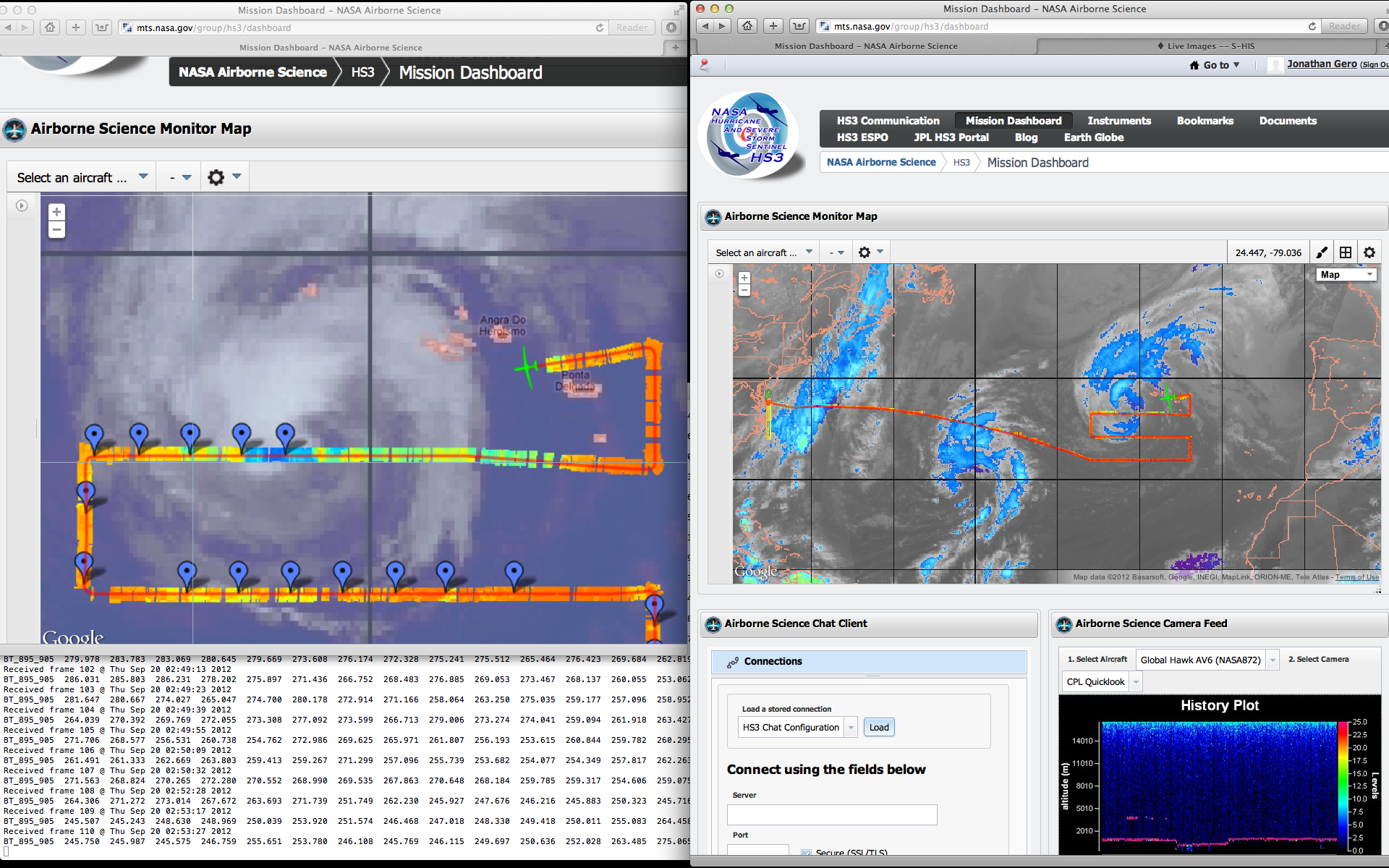
Task: Click the play circle icon left of left map
Action: [x=22, y=206]
